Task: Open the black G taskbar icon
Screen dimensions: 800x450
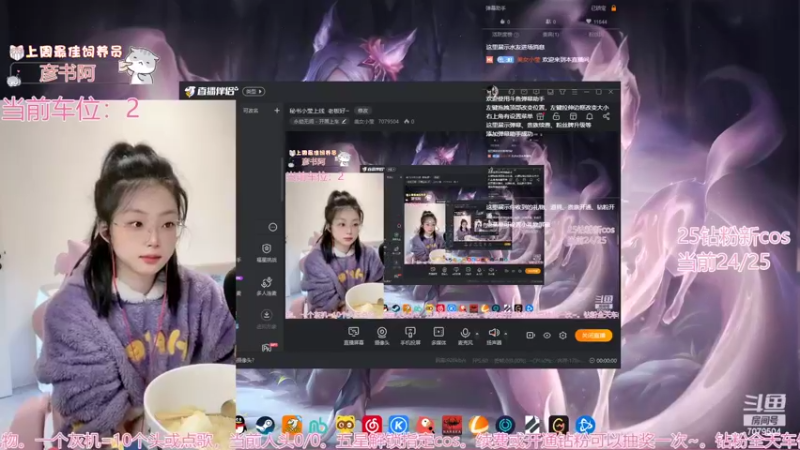Action: pos(558,424)
